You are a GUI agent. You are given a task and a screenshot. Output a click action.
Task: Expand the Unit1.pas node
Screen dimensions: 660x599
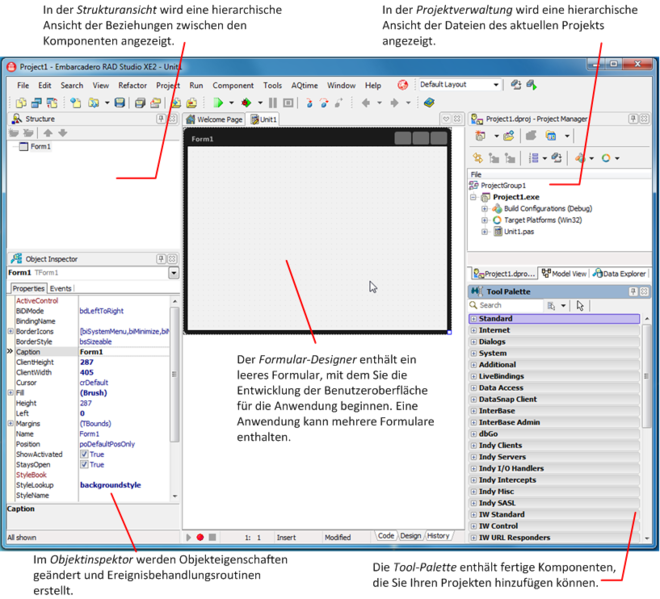(x=484, y=232)
